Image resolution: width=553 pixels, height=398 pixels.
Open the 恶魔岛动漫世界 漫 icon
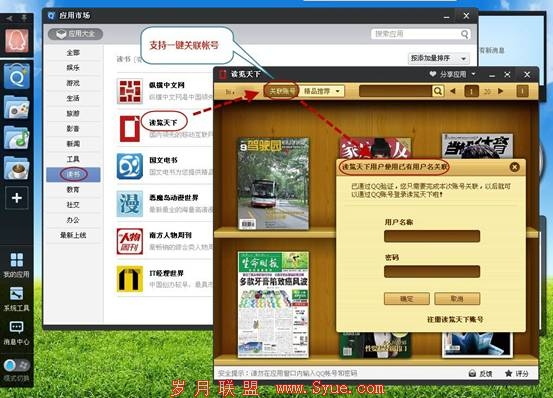pyautogui.click(x=130, y=204)
